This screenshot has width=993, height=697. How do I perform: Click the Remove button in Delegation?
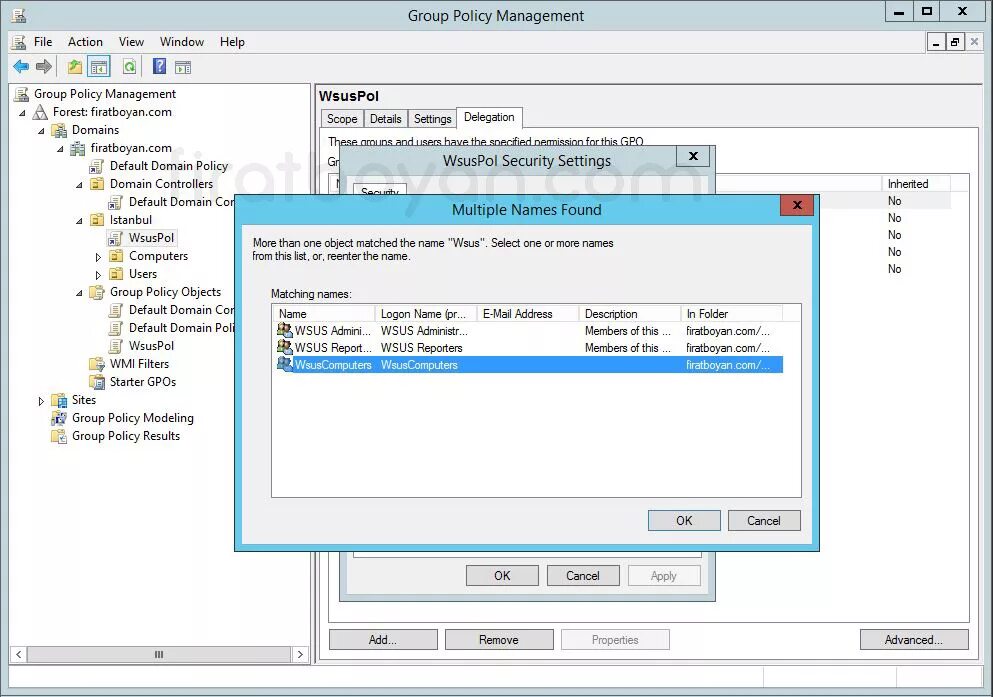[499, 639]
